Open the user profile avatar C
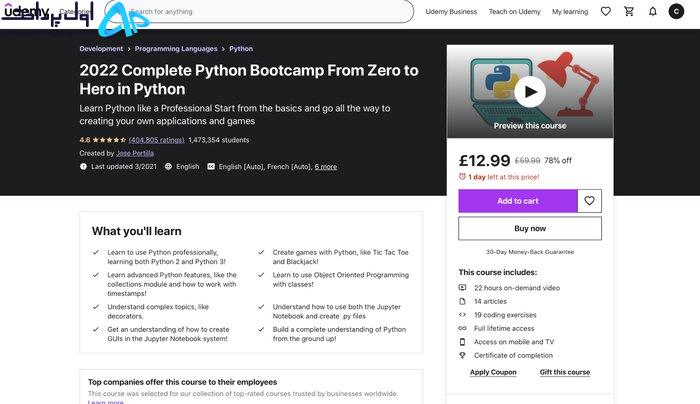 click(676, 12)
